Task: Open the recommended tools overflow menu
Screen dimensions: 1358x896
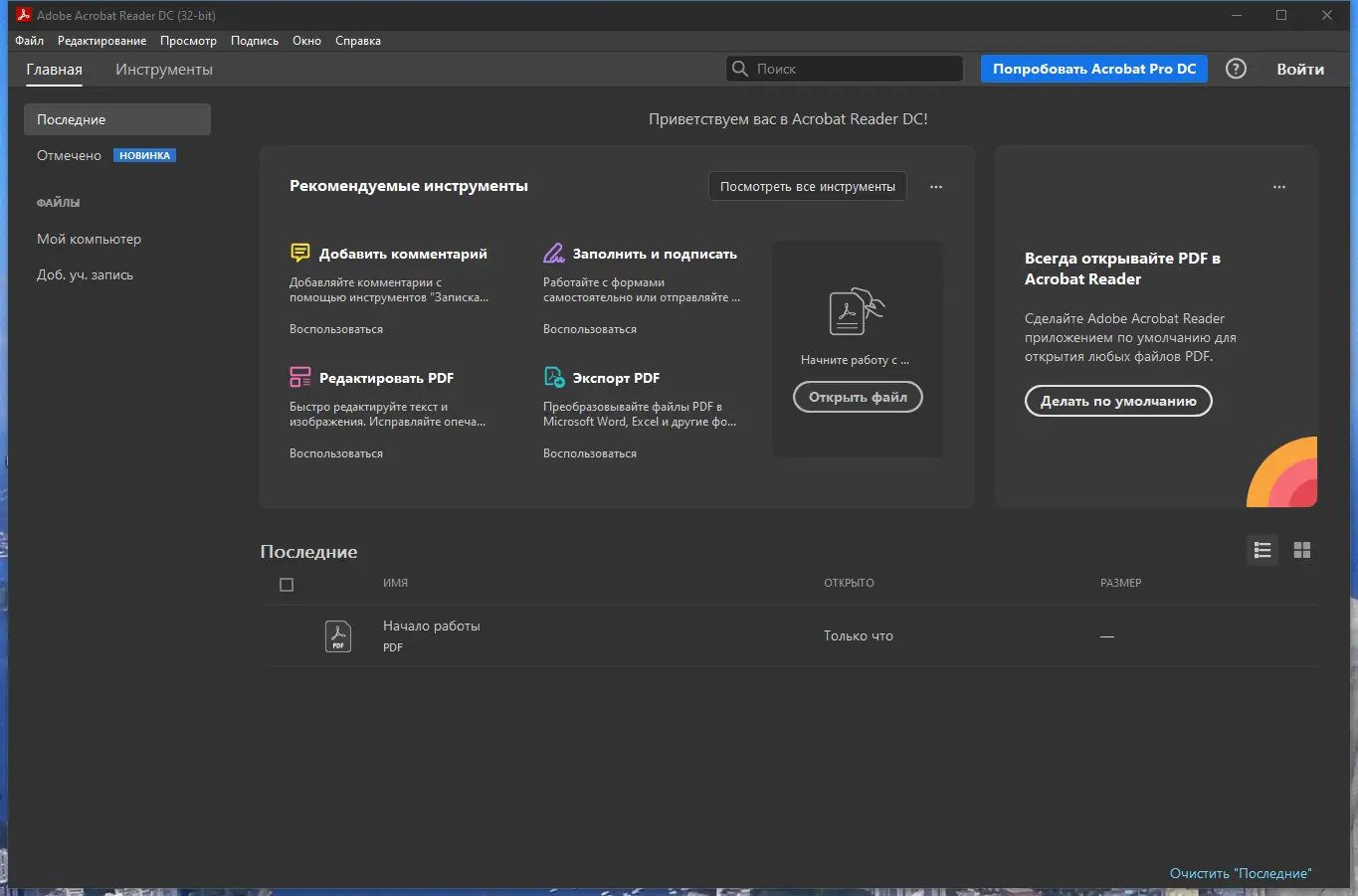Action: 935,186
